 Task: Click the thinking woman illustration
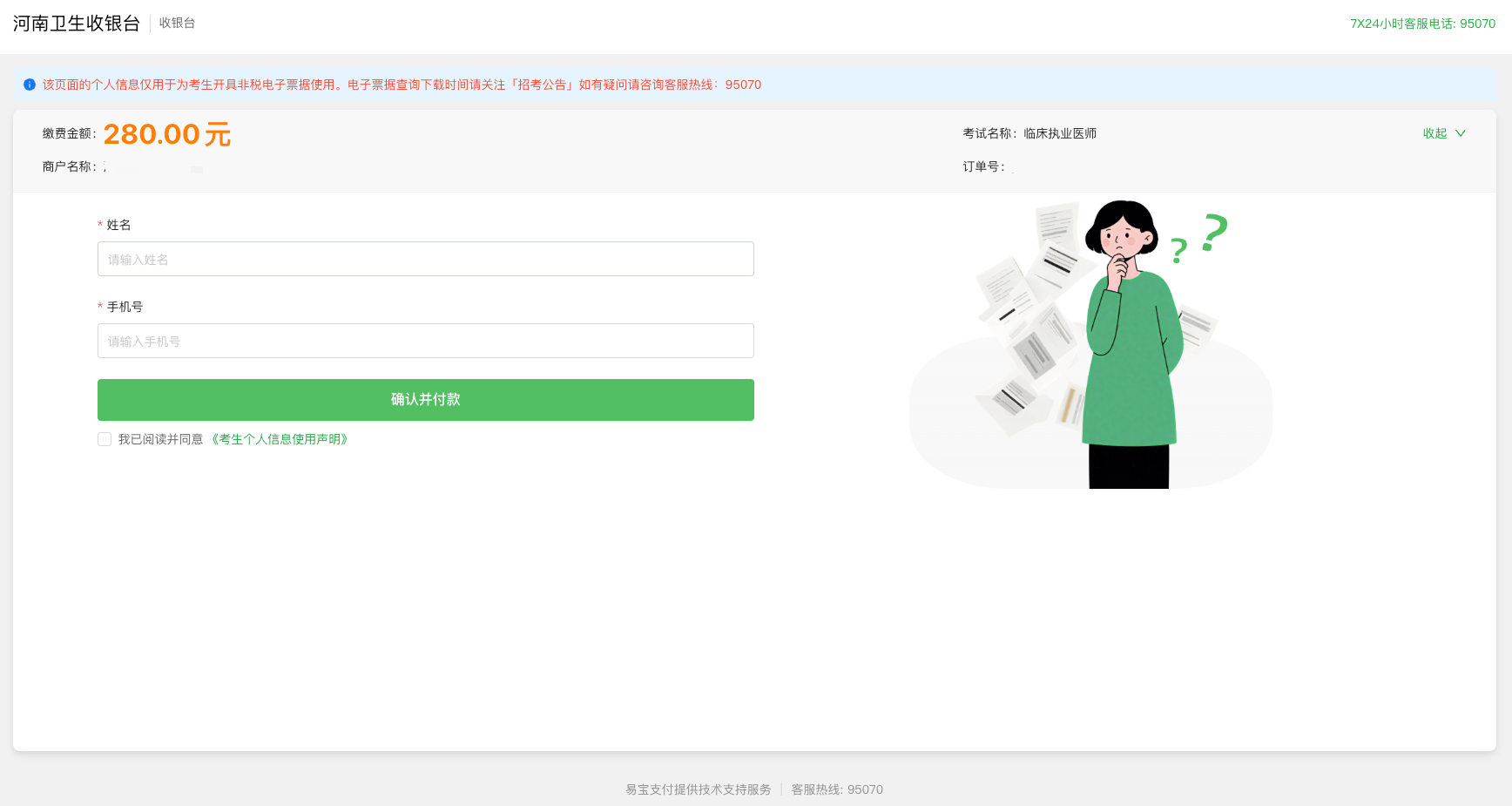[x=1090, y=344]
